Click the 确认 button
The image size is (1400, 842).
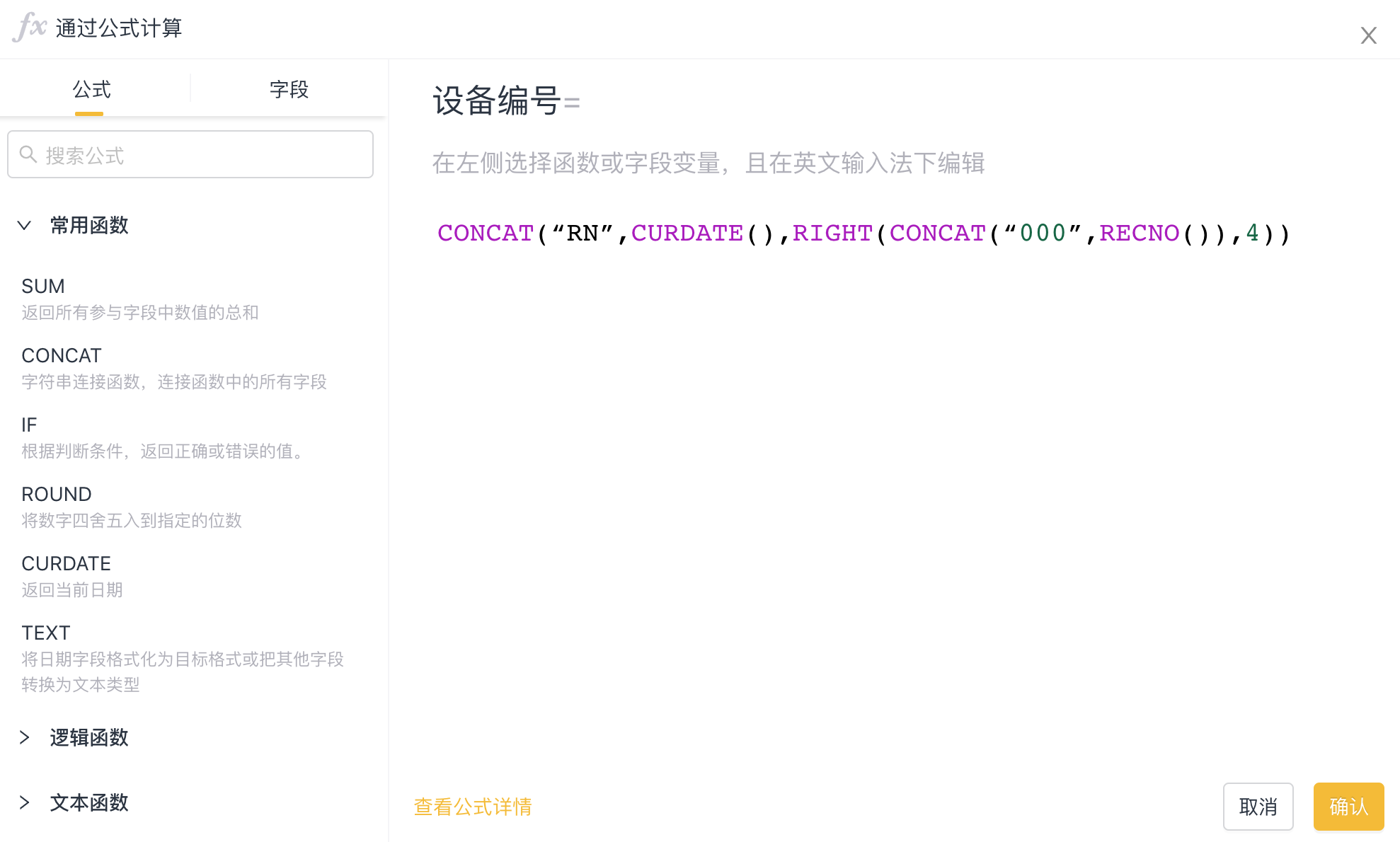click(x=1348, y=807)
